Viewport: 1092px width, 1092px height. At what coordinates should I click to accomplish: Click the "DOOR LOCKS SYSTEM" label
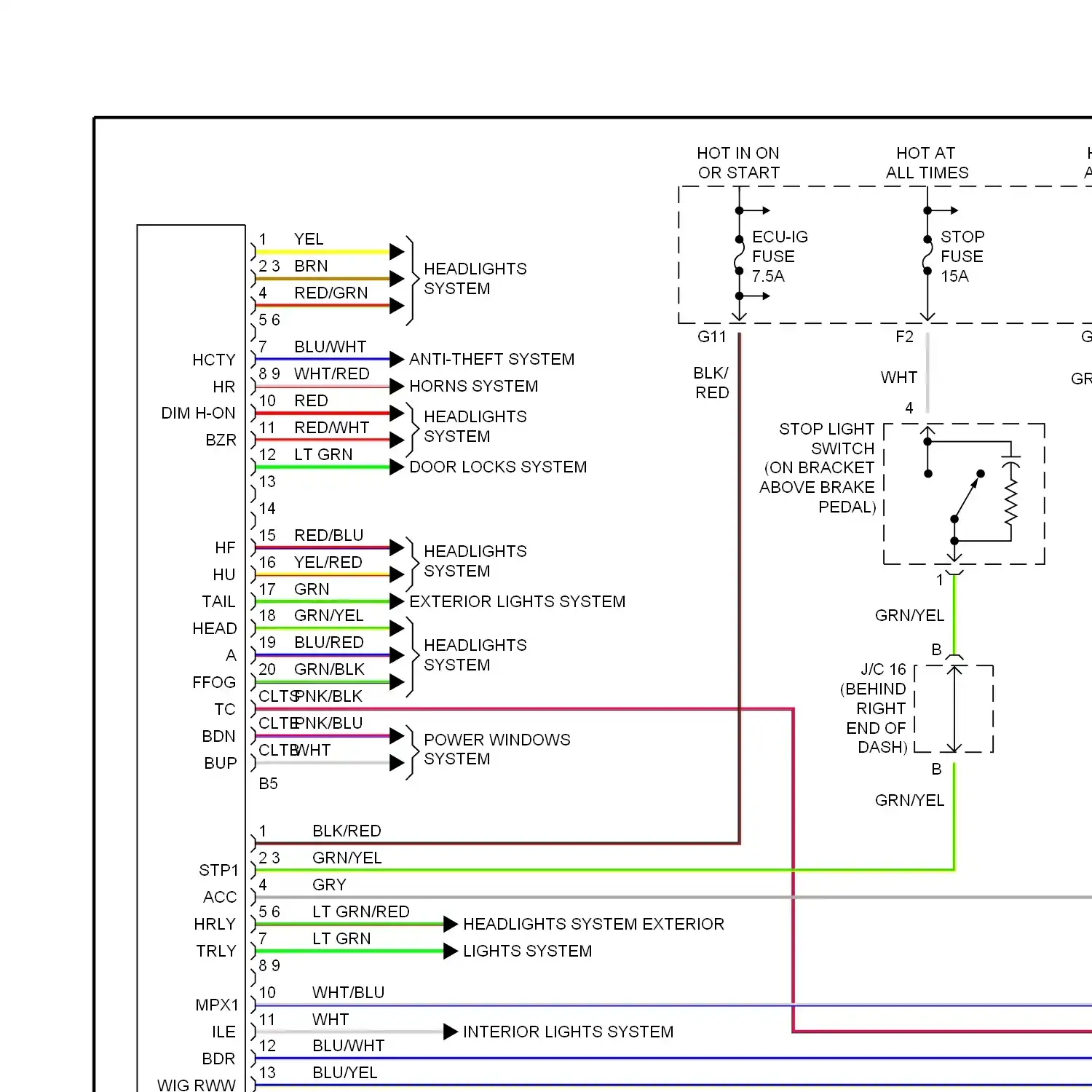(498, 467)
